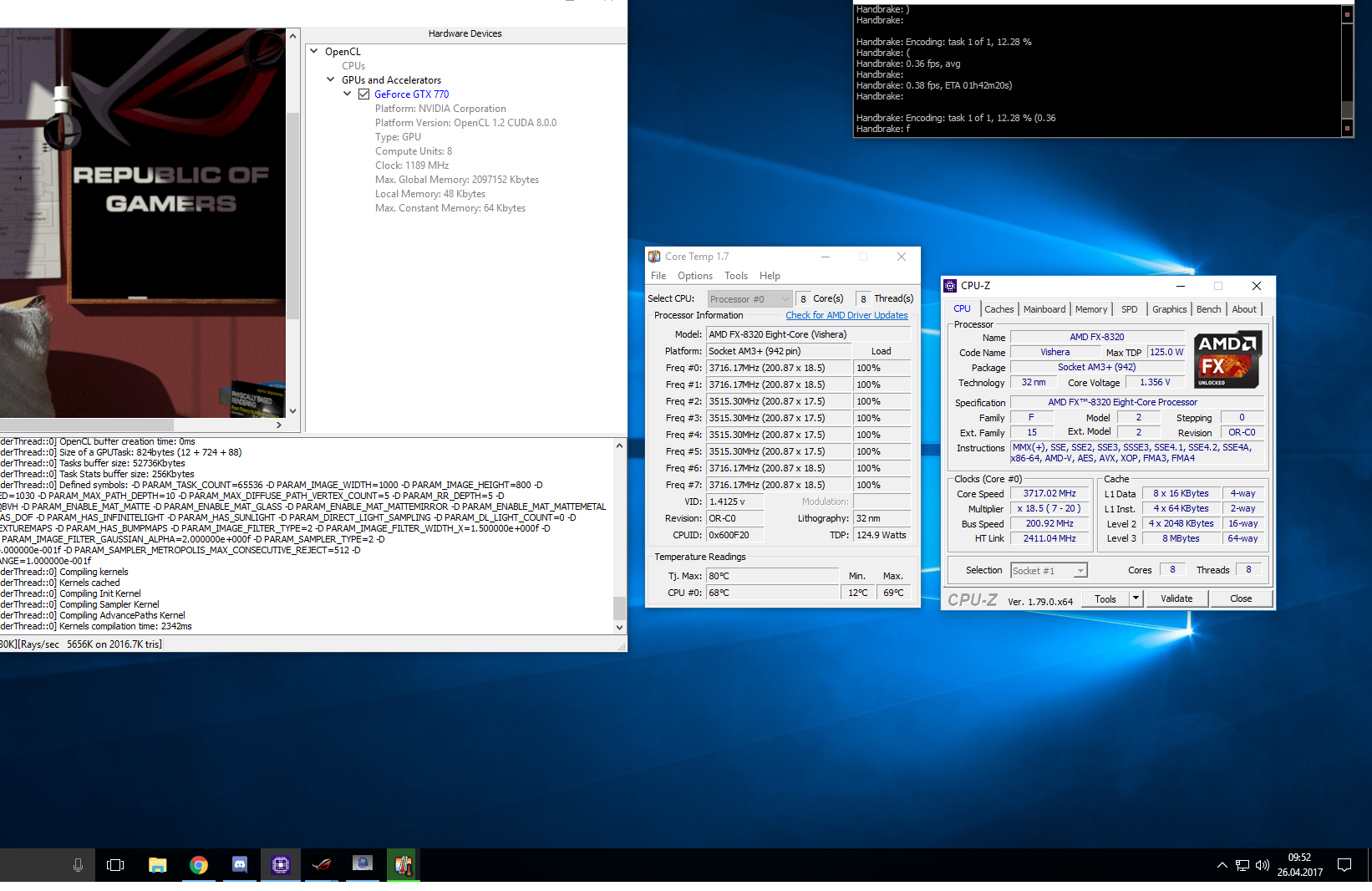Viewport: 1372px width, 891px height.
Task: Click the CPU-Z Tools button
Action: 1105,598
